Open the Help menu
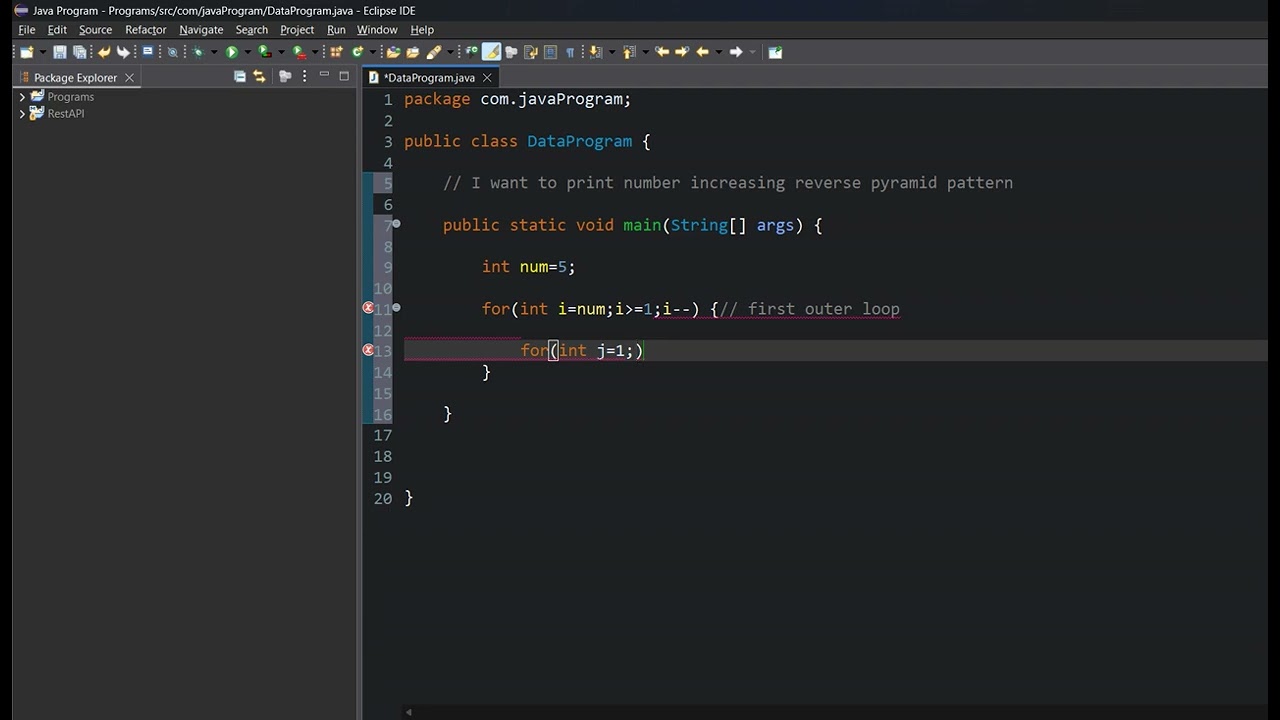1280x720 pixels. coord(422,30)
